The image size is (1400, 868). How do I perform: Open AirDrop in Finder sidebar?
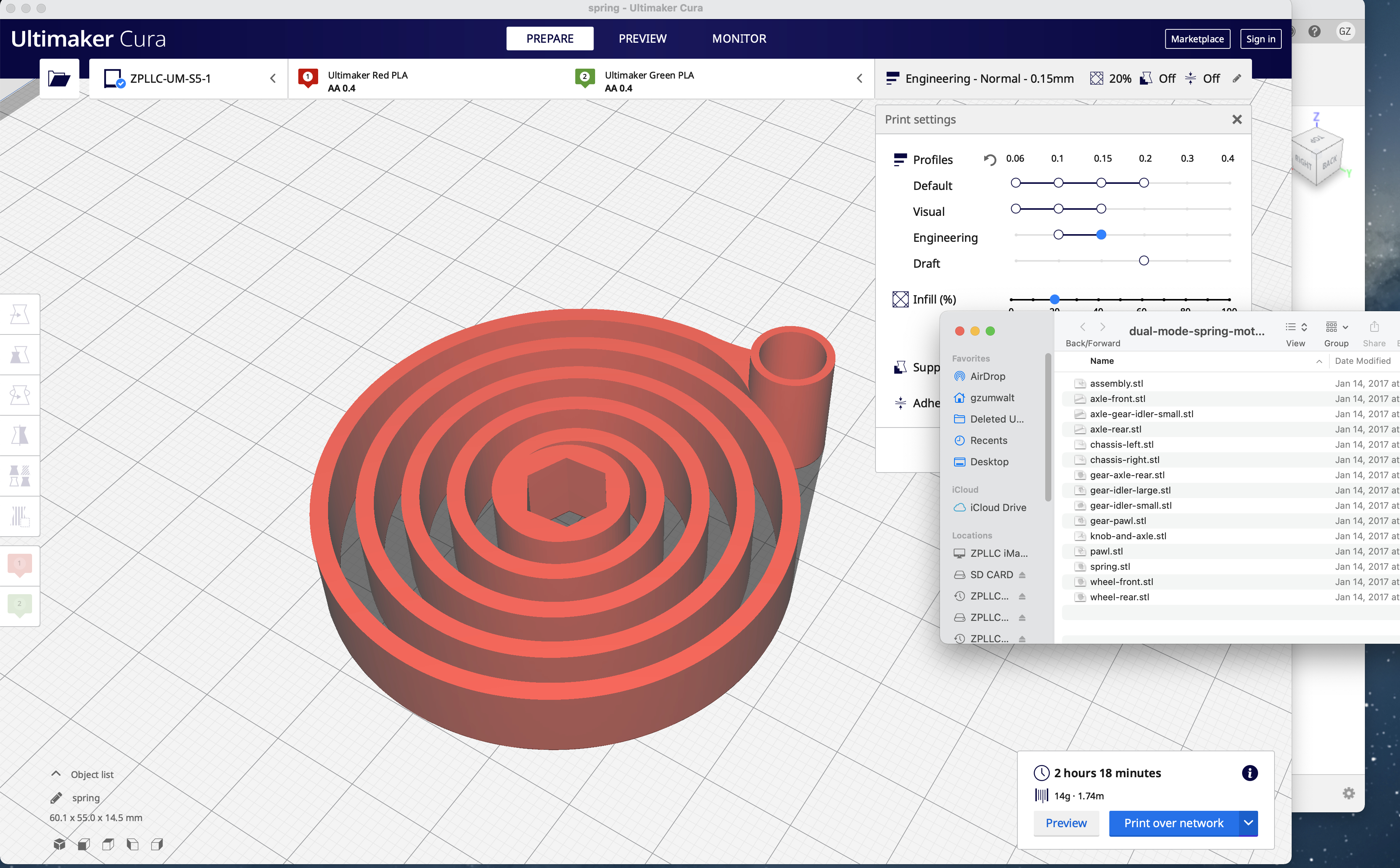pyautogui.click(x=987, y=376)
